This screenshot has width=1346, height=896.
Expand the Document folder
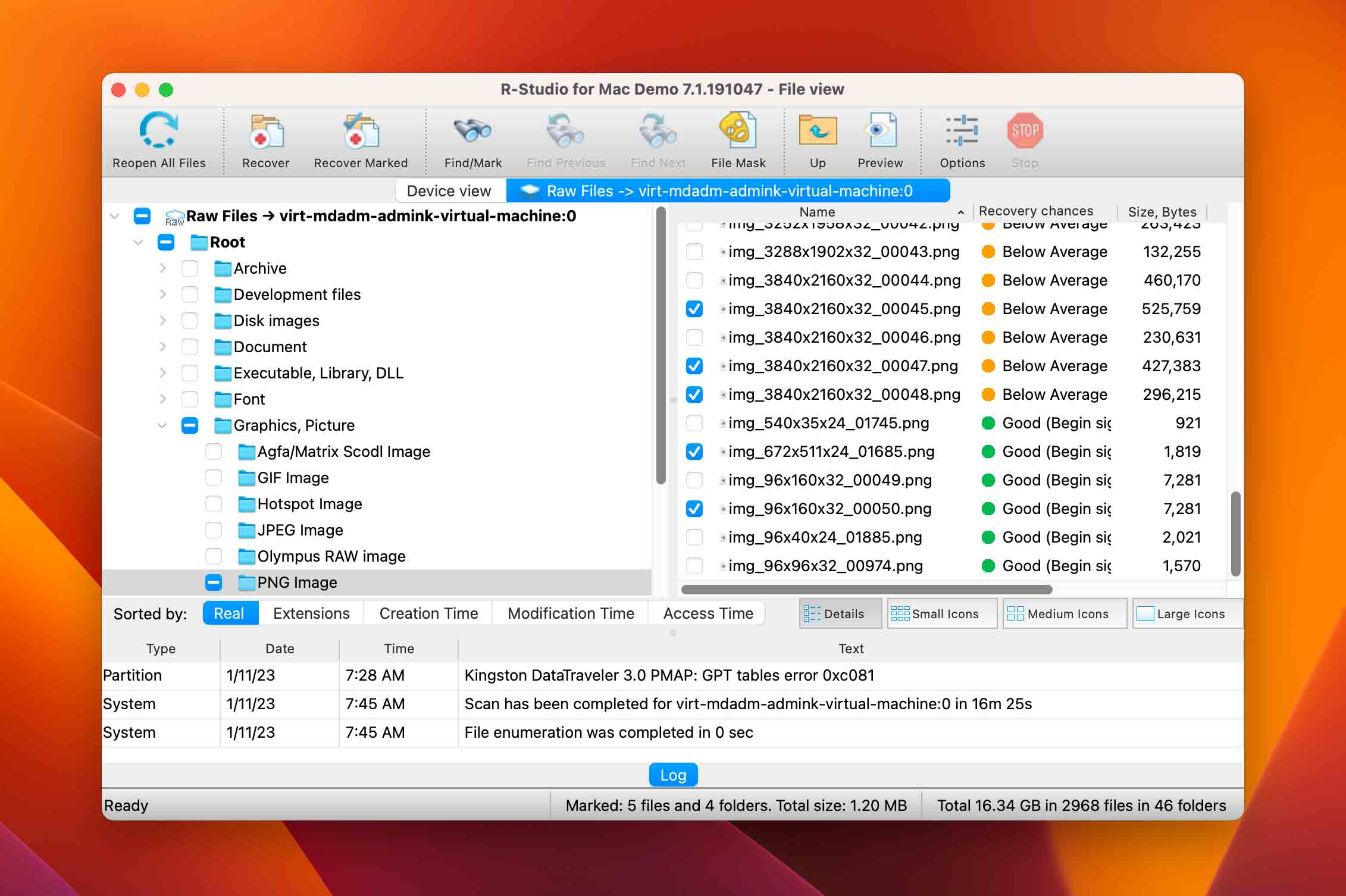(x=162, y=347)
